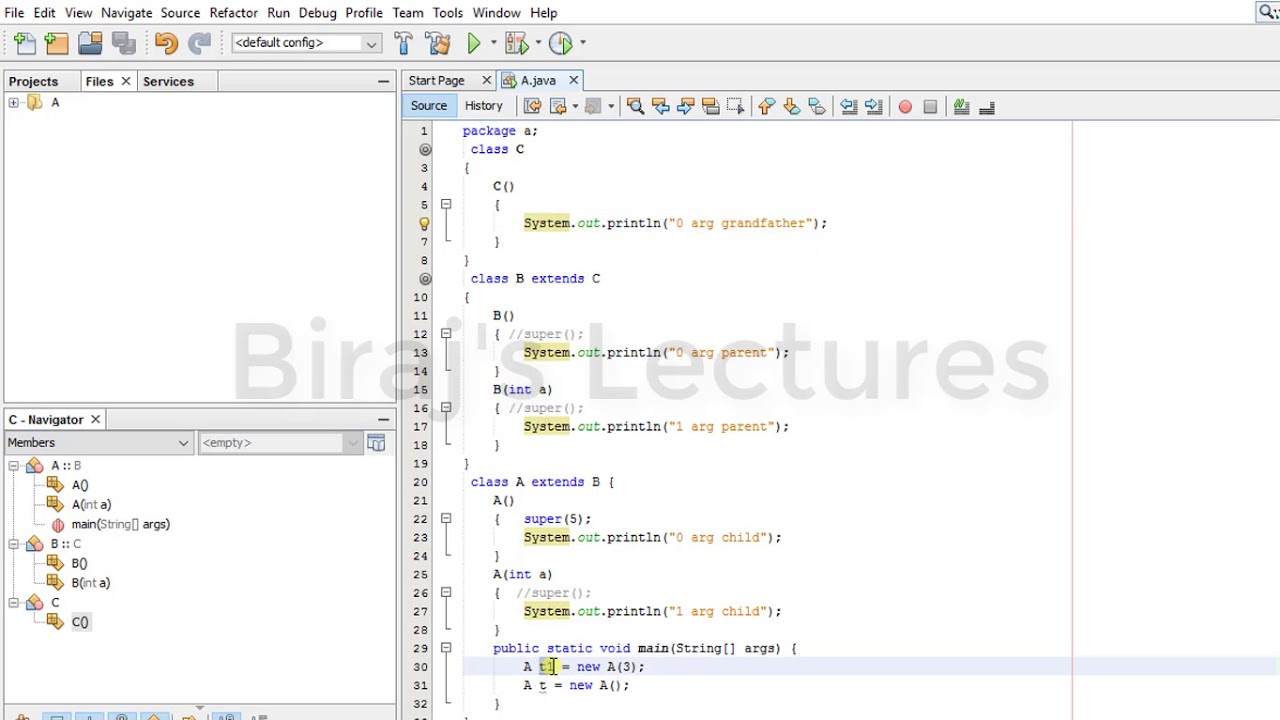Collapse code fold at line 22
This screenshot has height=720, width=1280.
click(x=446, y=519)
